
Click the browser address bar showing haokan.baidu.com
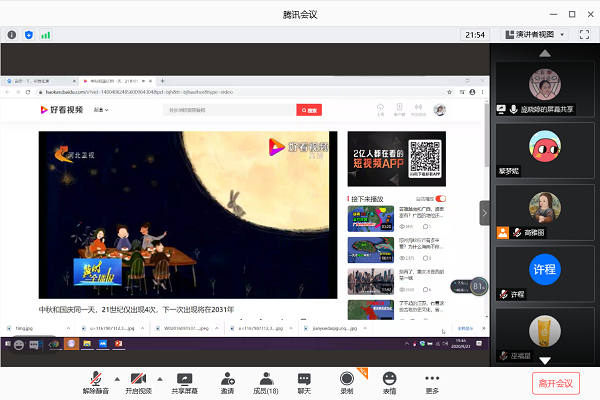(241, 92)
